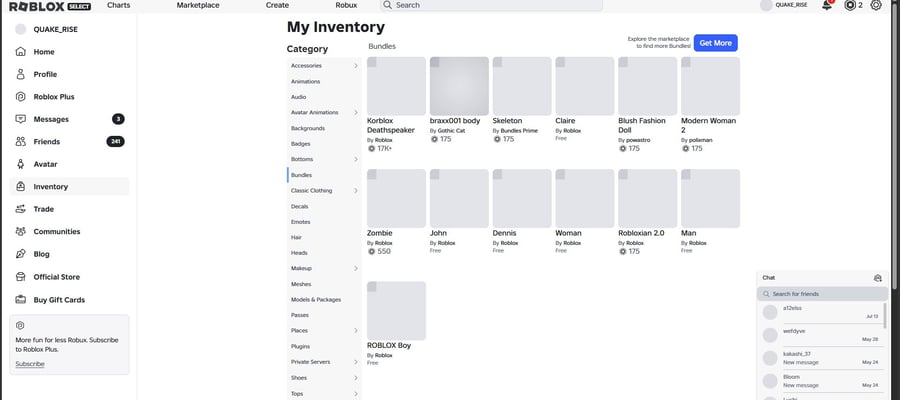Click the Home icon in sidebar

pos(21,52)
